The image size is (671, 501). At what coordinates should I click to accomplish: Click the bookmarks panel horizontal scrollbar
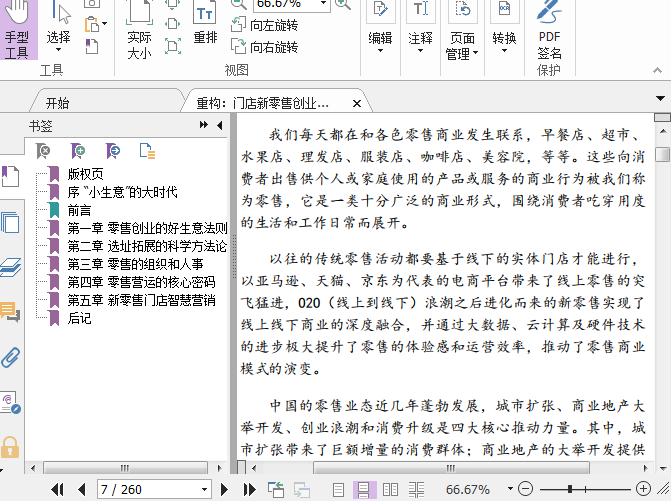(125, 468)
